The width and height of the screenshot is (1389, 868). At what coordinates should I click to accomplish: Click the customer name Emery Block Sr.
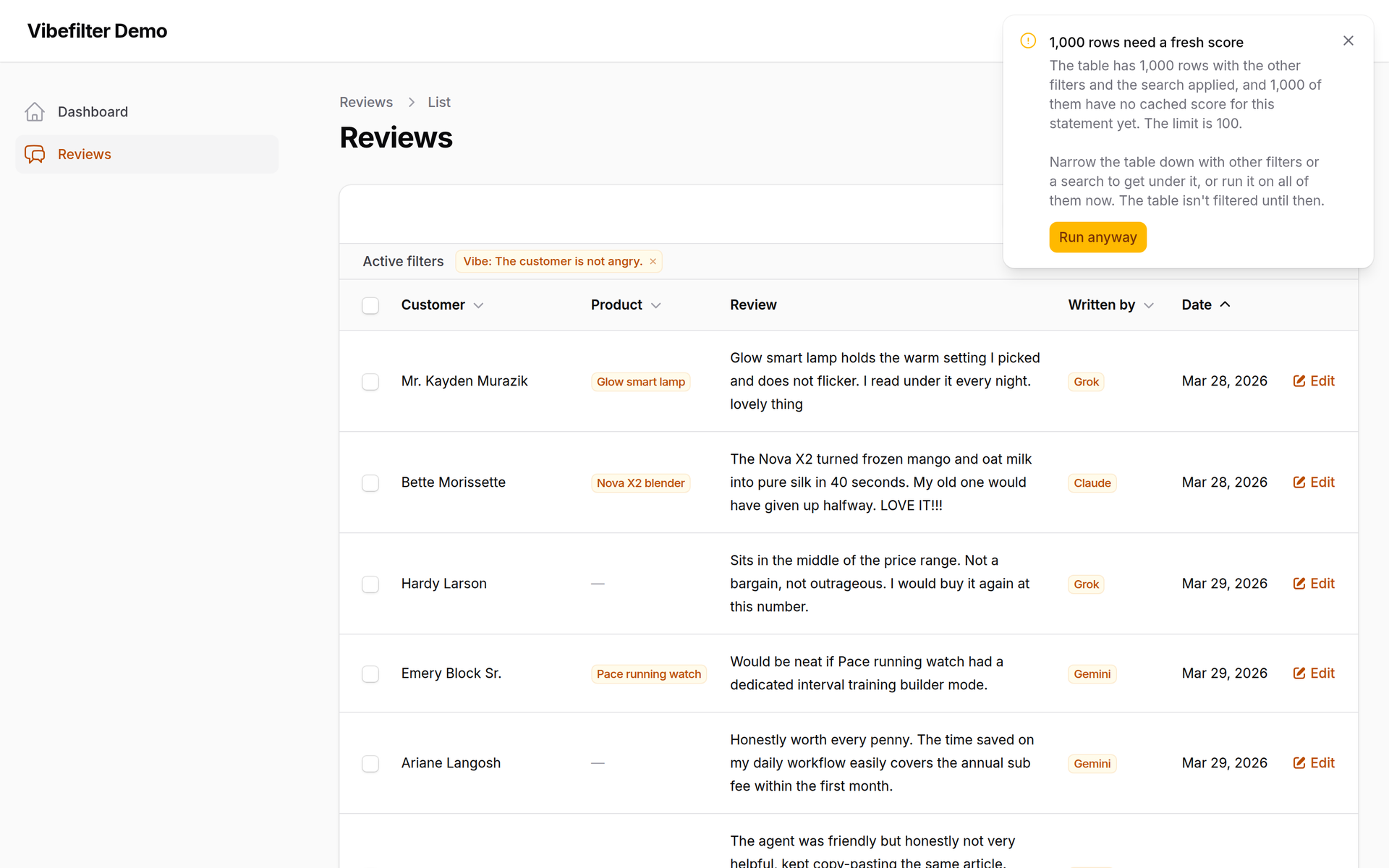[x=451, y=673]
